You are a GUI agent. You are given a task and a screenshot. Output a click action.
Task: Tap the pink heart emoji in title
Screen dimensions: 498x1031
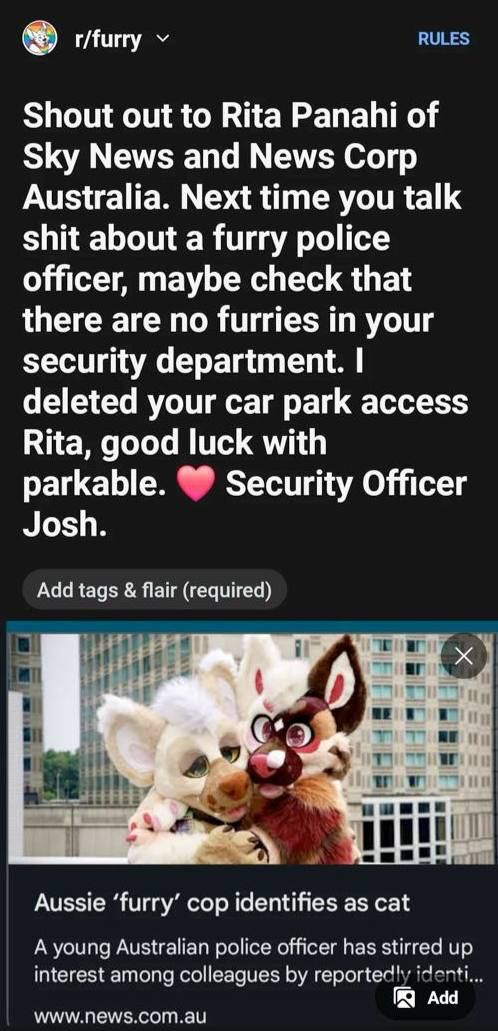[196, 485]
